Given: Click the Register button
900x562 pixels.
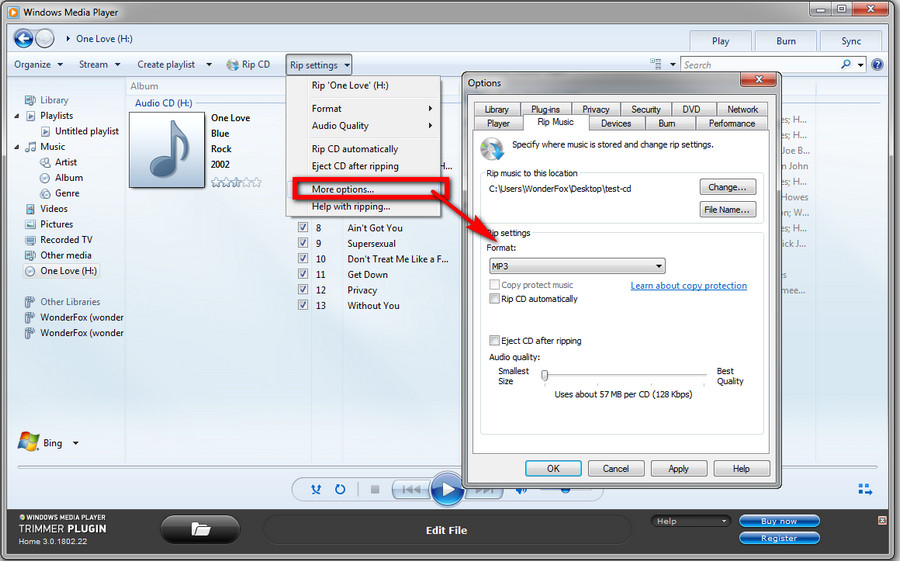Looking at the screenshot, I should pos(779,538).
